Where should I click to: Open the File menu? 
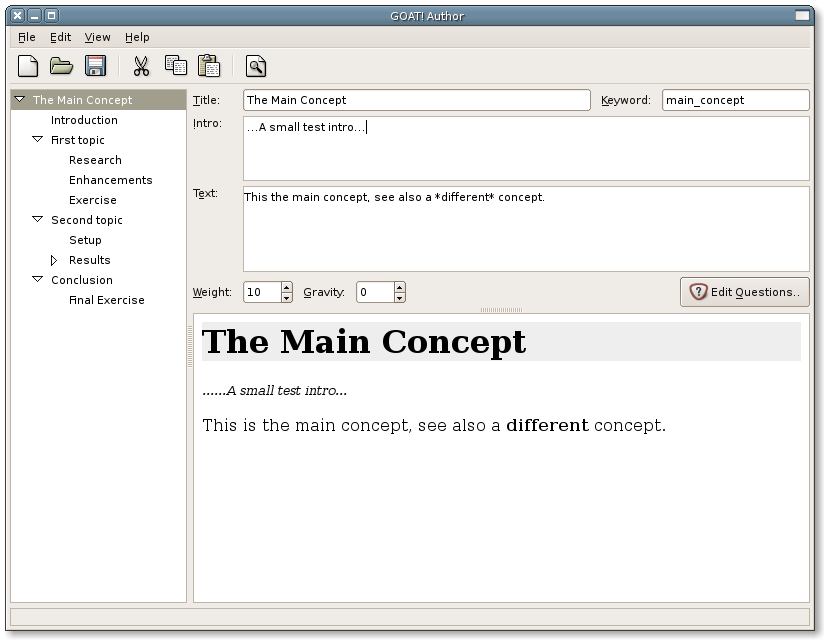pyautogui.click(x=26, y=37)
